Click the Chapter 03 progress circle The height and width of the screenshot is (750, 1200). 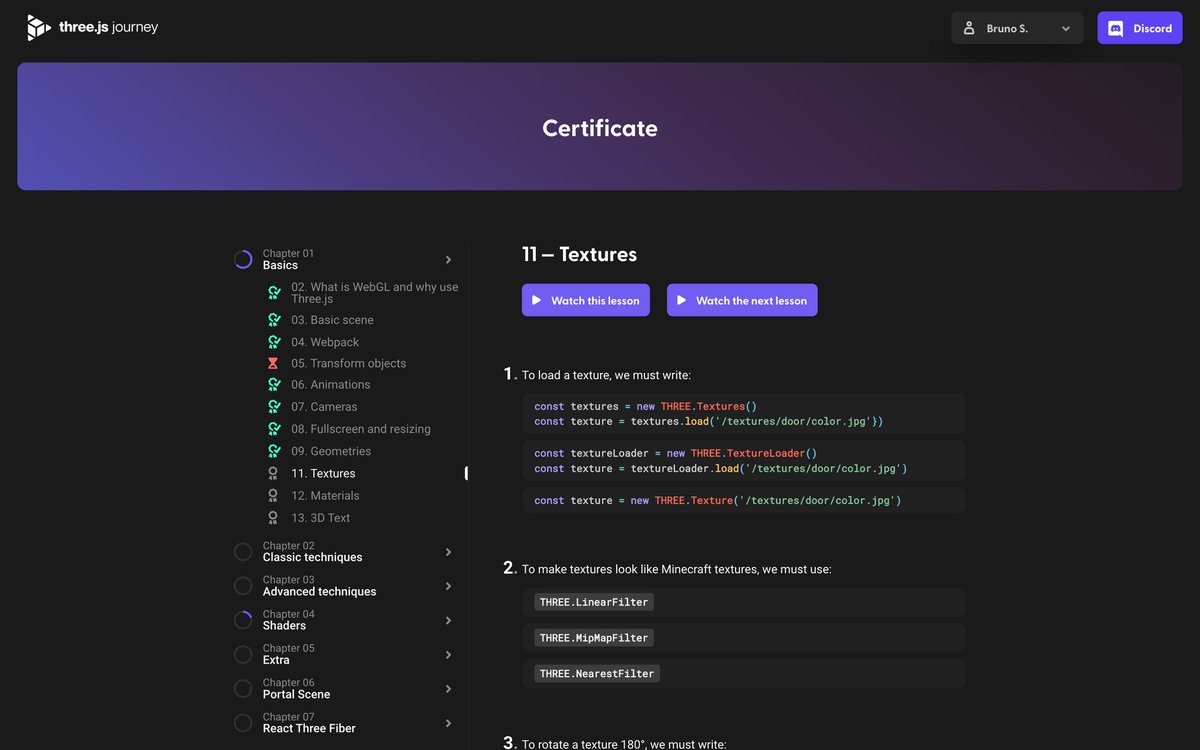tap(243, 586)
